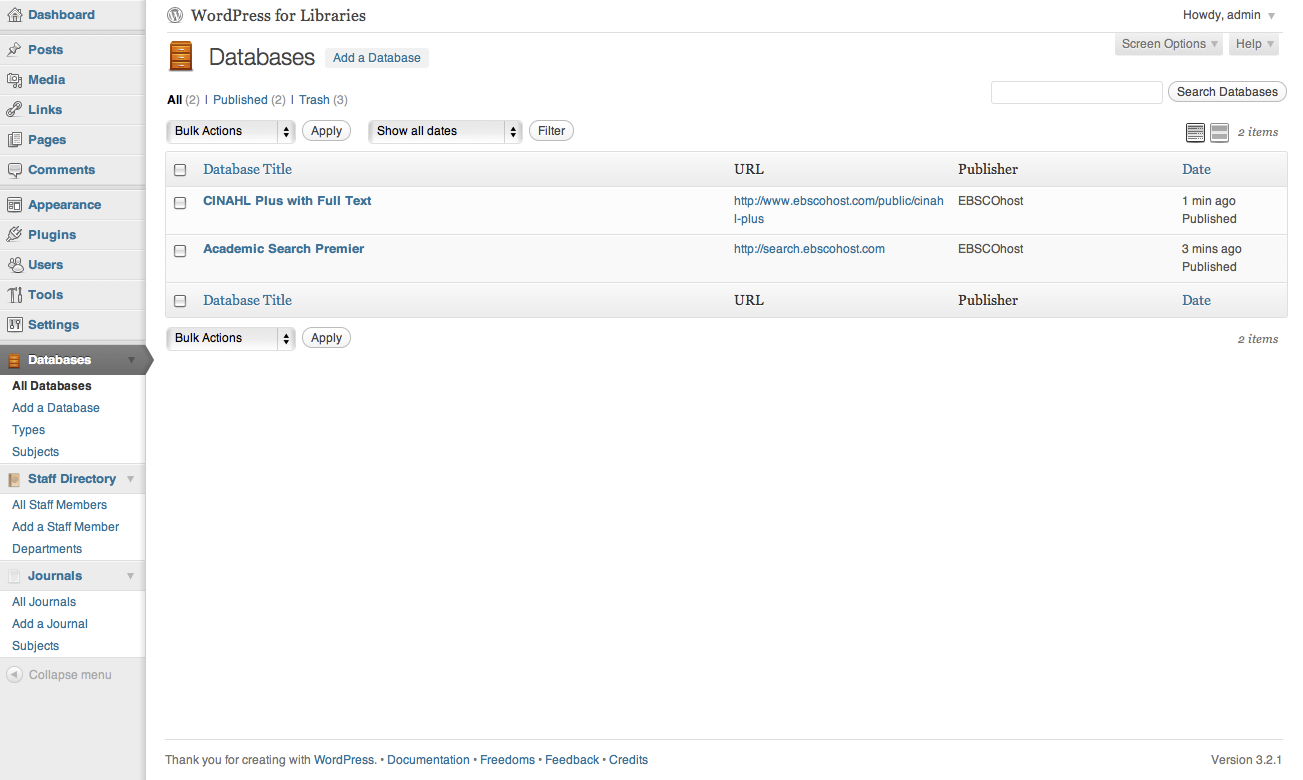This screenshot has height=780, width=1303.
Task: Sort by the Date column header
Action: [x=1196, y=170]
